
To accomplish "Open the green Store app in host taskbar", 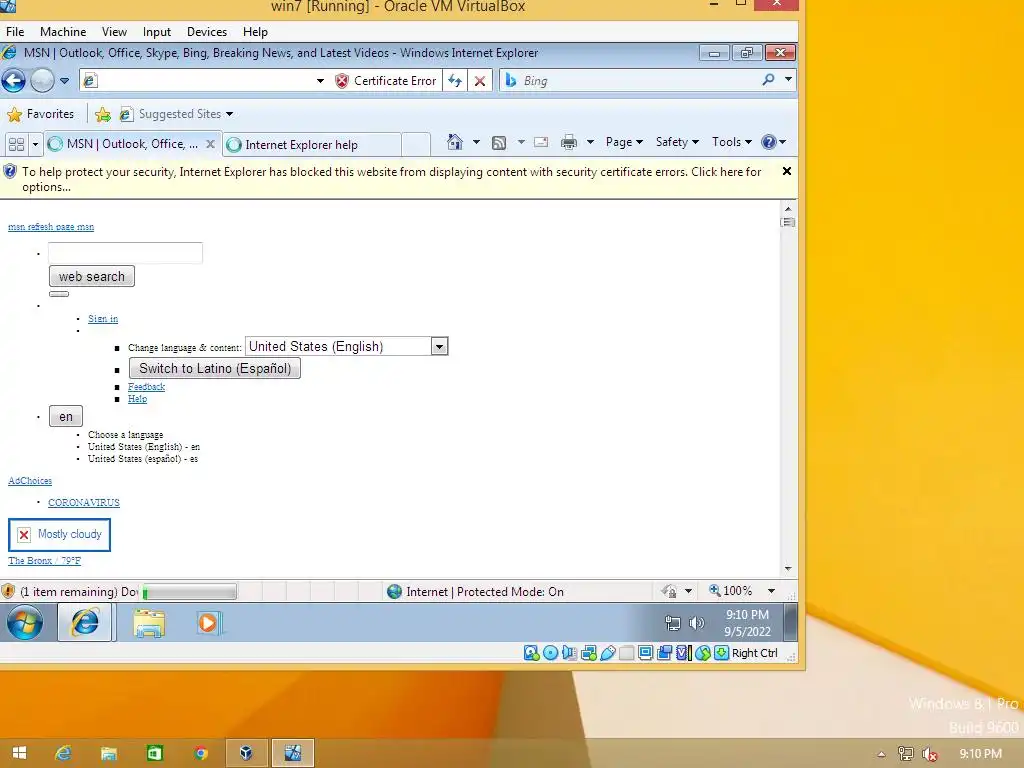I will click(155, 753).
